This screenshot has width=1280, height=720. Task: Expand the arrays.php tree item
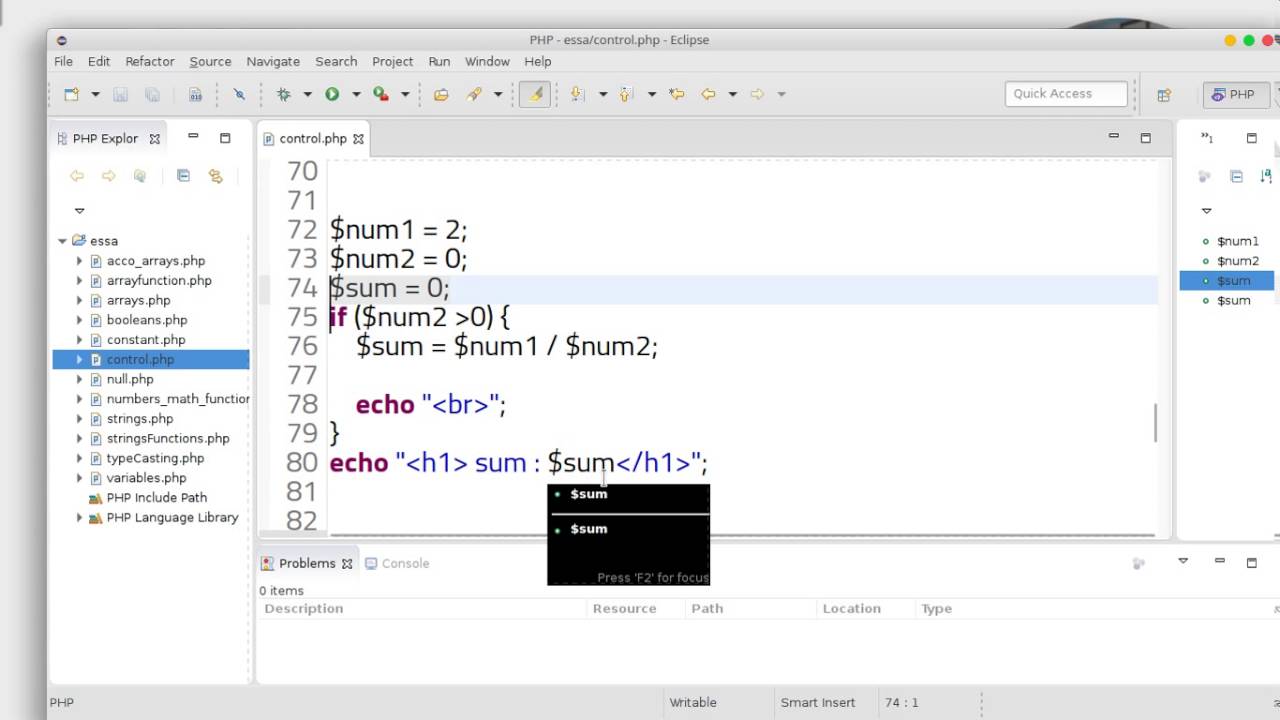pyautogui.click(x=79, y=300)
